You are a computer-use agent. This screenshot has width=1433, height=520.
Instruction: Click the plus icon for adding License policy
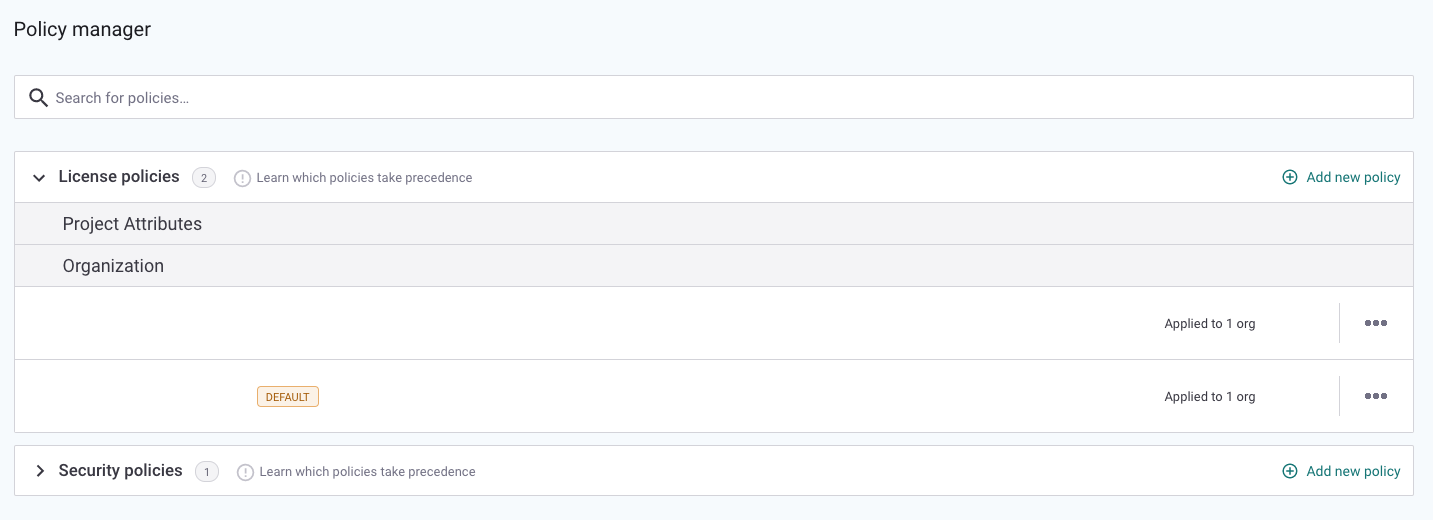(1290, 177)
